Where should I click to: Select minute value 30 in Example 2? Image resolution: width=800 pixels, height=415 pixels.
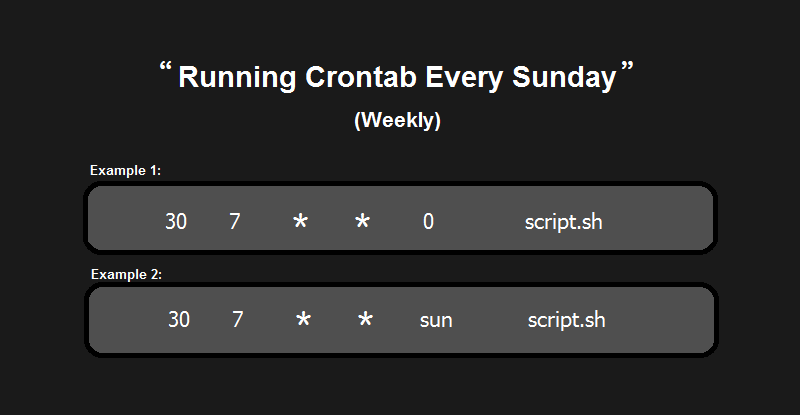179,320
